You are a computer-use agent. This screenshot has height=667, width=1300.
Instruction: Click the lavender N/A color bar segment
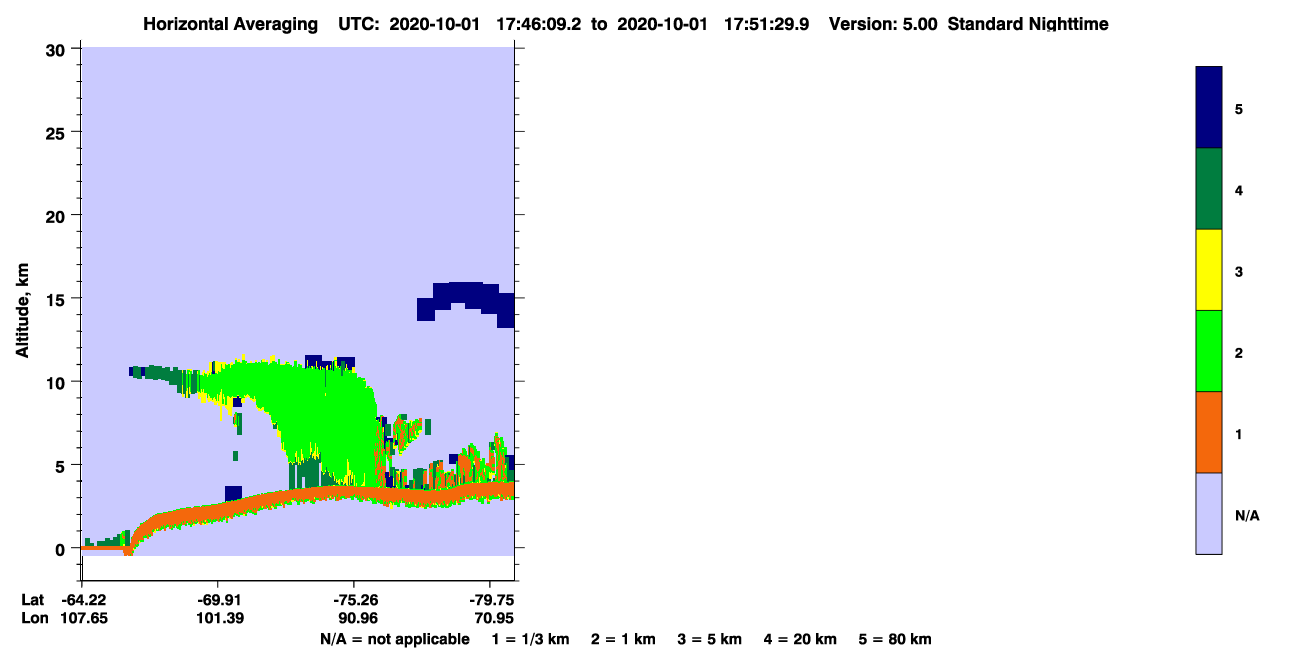pyautogui.click(x=1209, y=513)
